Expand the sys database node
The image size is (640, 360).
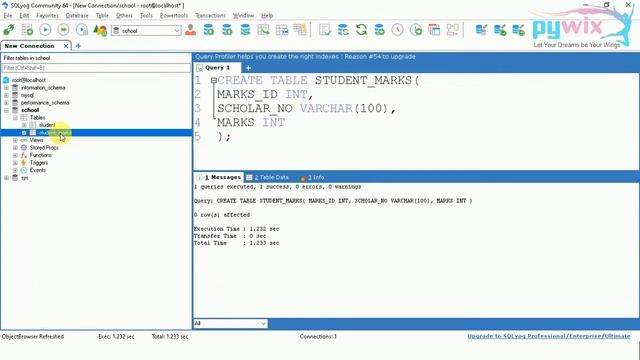tap(6, 178)
